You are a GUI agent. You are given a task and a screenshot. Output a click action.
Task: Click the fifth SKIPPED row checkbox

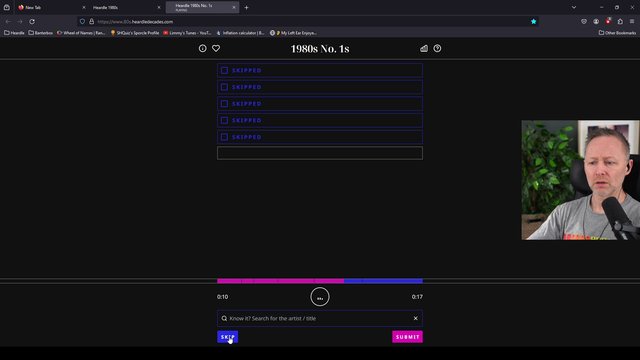coord(224,138)
